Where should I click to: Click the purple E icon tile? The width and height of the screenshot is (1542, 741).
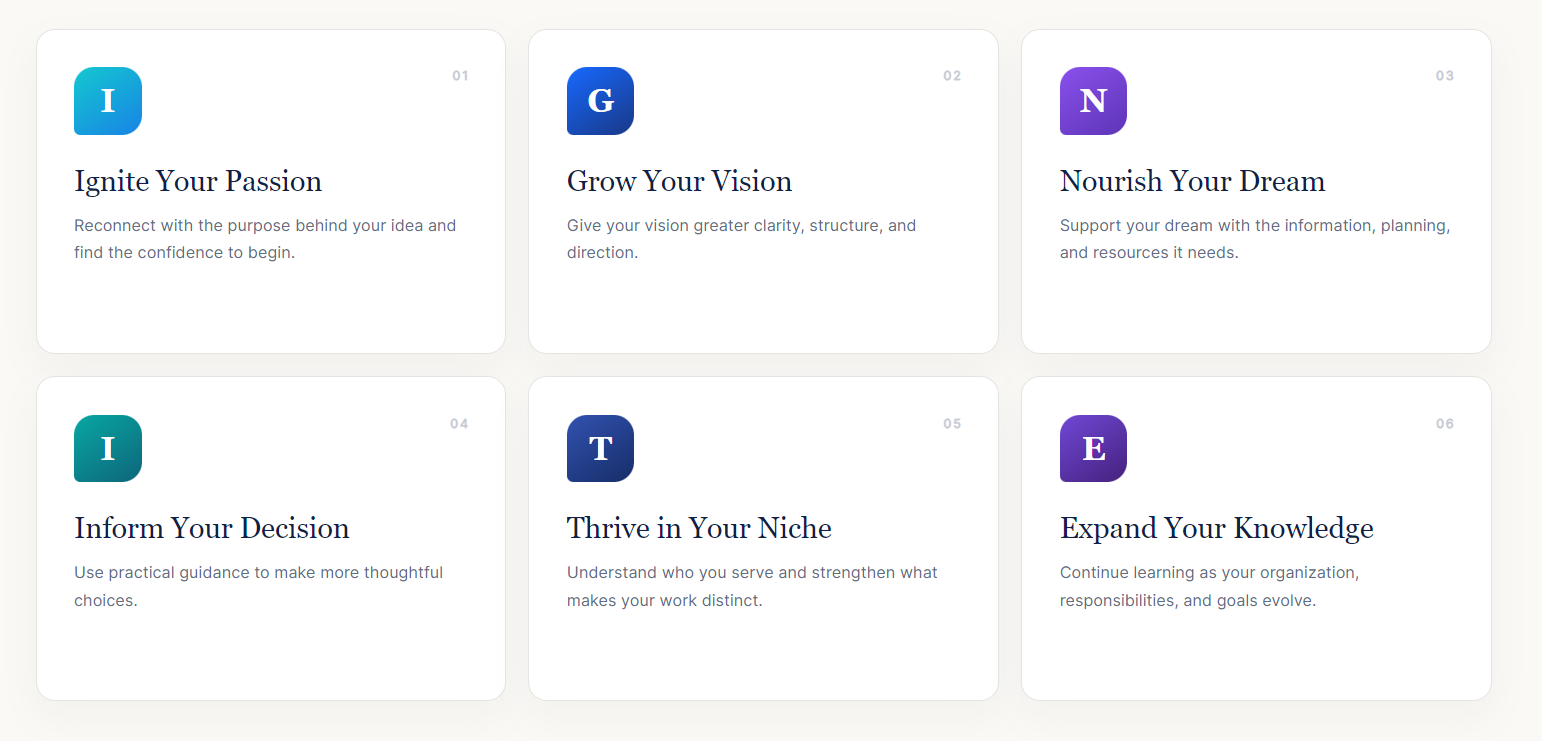click(x=1093, y=448)
